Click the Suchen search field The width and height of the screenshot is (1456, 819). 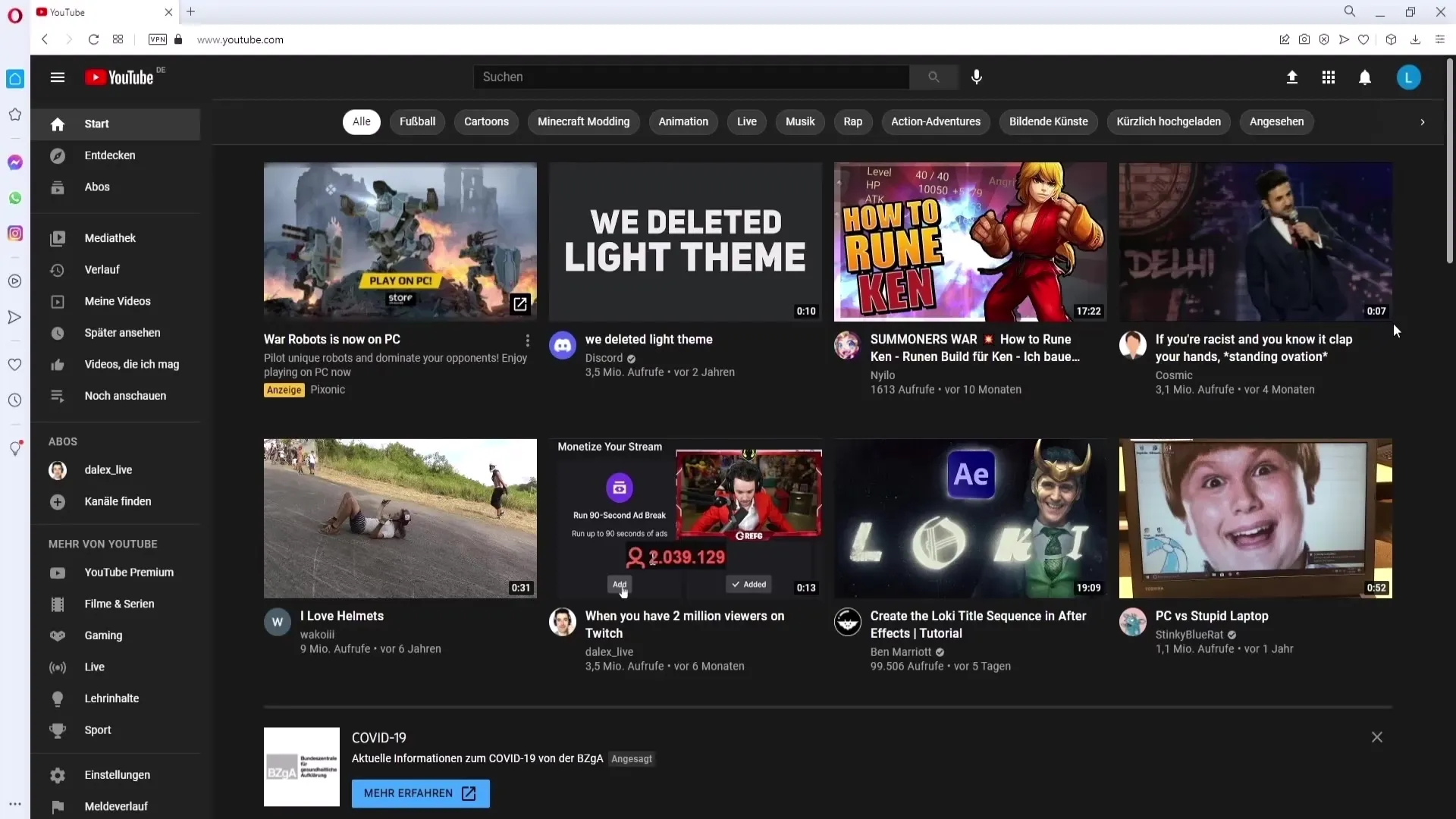tap(691, 77)
